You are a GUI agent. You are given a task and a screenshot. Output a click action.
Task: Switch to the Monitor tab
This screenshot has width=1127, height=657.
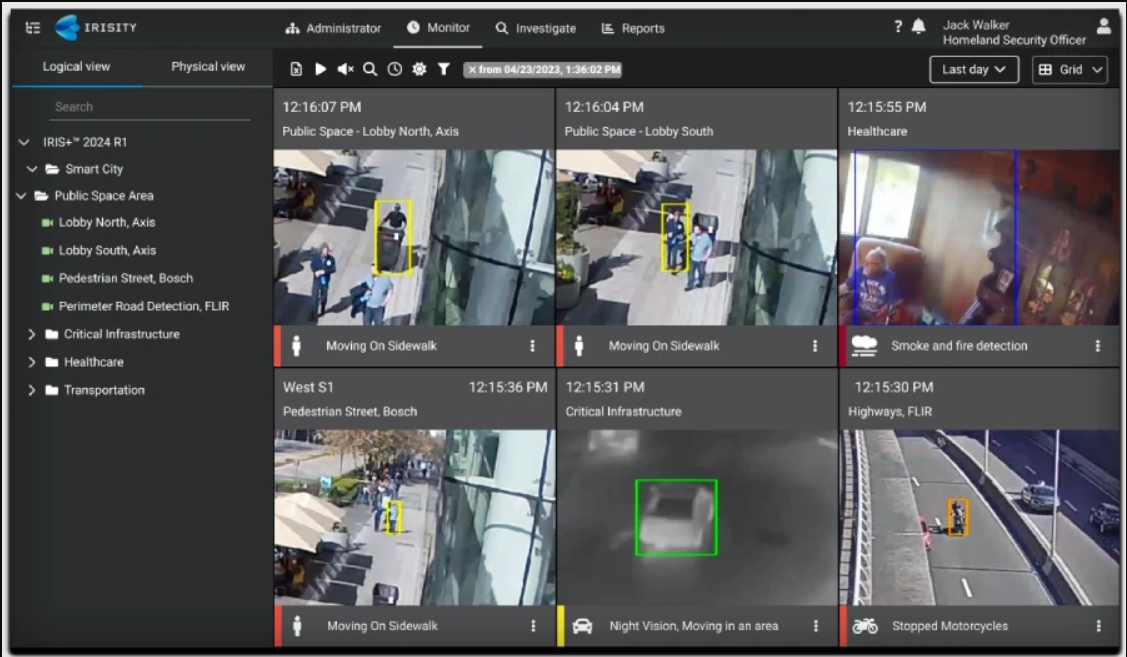pyautogui.click(x=438, y=27)
